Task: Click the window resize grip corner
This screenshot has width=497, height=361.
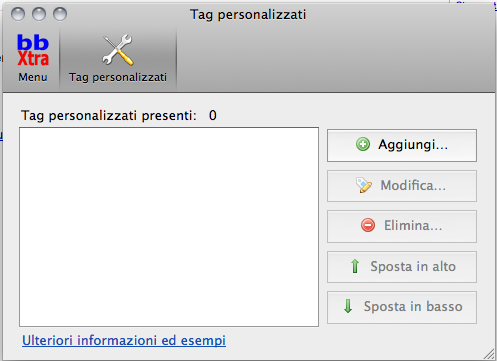Action: (x=489, y=354)
